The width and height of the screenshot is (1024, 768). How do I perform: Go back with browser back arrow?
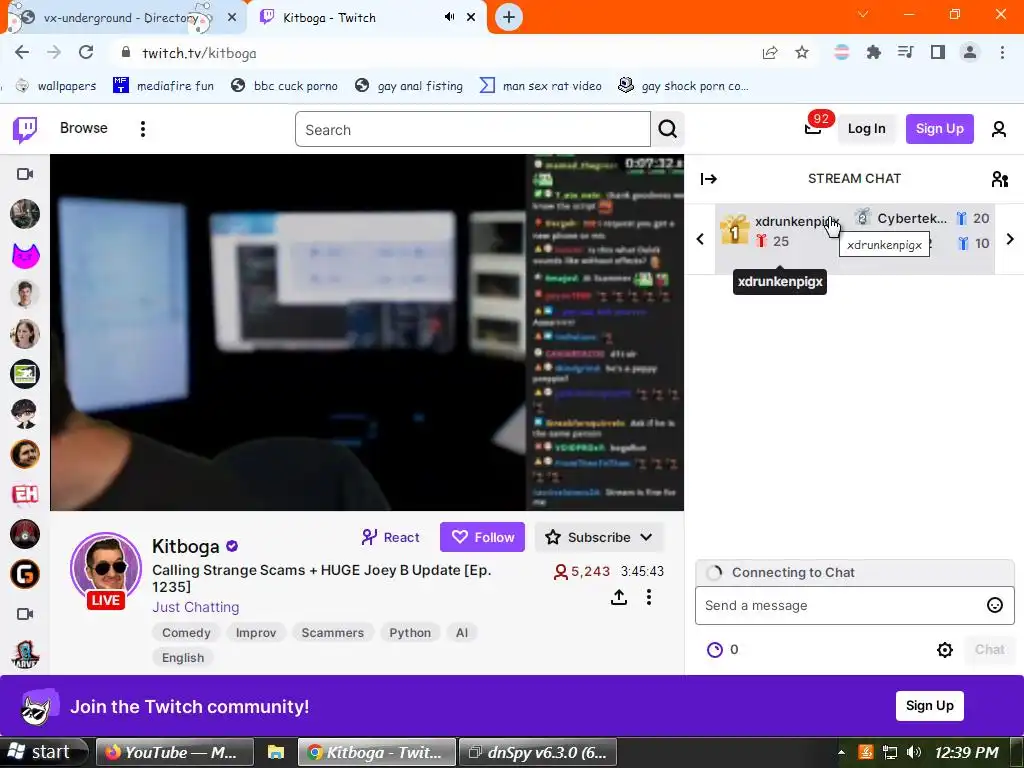coord(22,53)
